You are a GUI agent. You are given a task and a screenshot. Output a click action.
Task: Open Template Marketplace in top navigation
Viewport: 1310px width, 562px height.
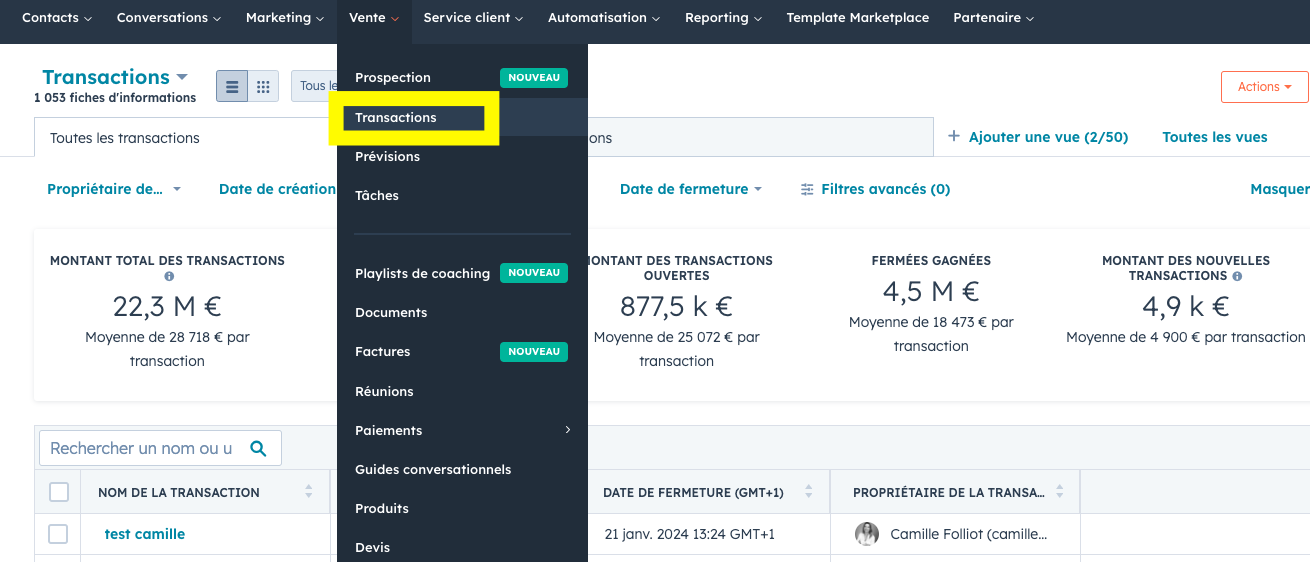(x=858, y=18)
